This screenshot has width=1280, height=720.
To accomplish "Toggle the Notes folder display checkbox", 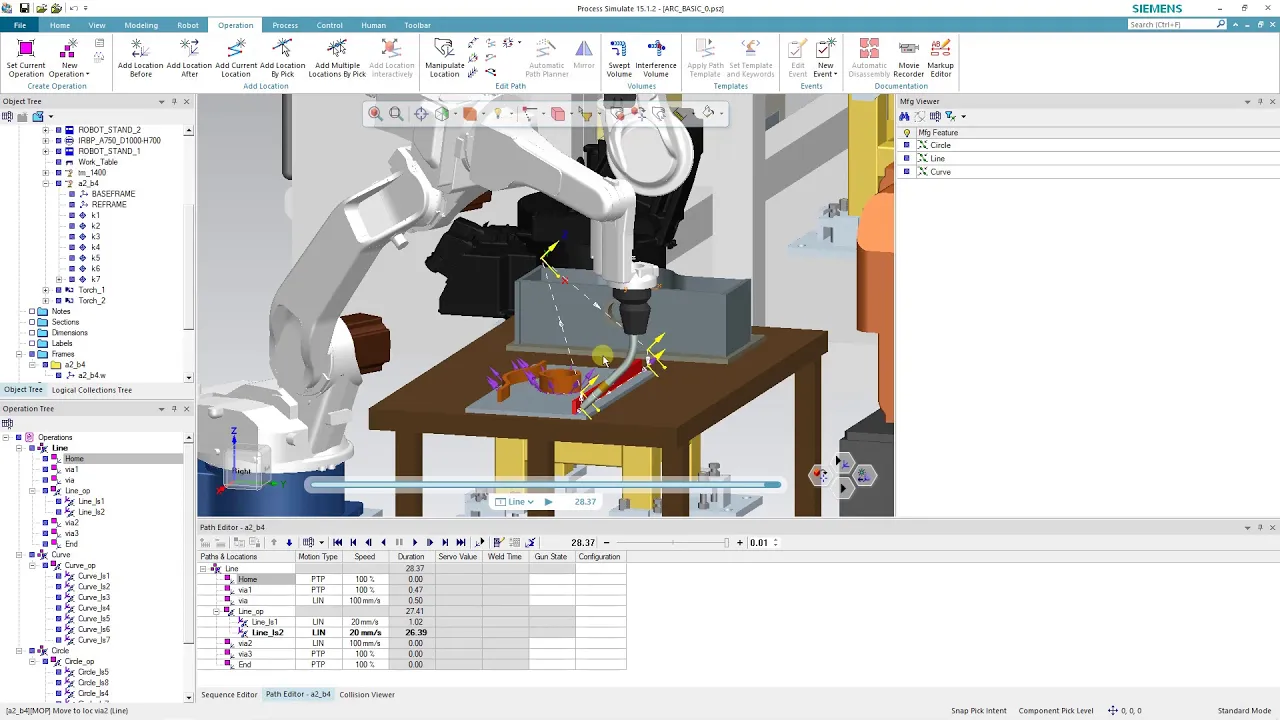I will [32, 312].
